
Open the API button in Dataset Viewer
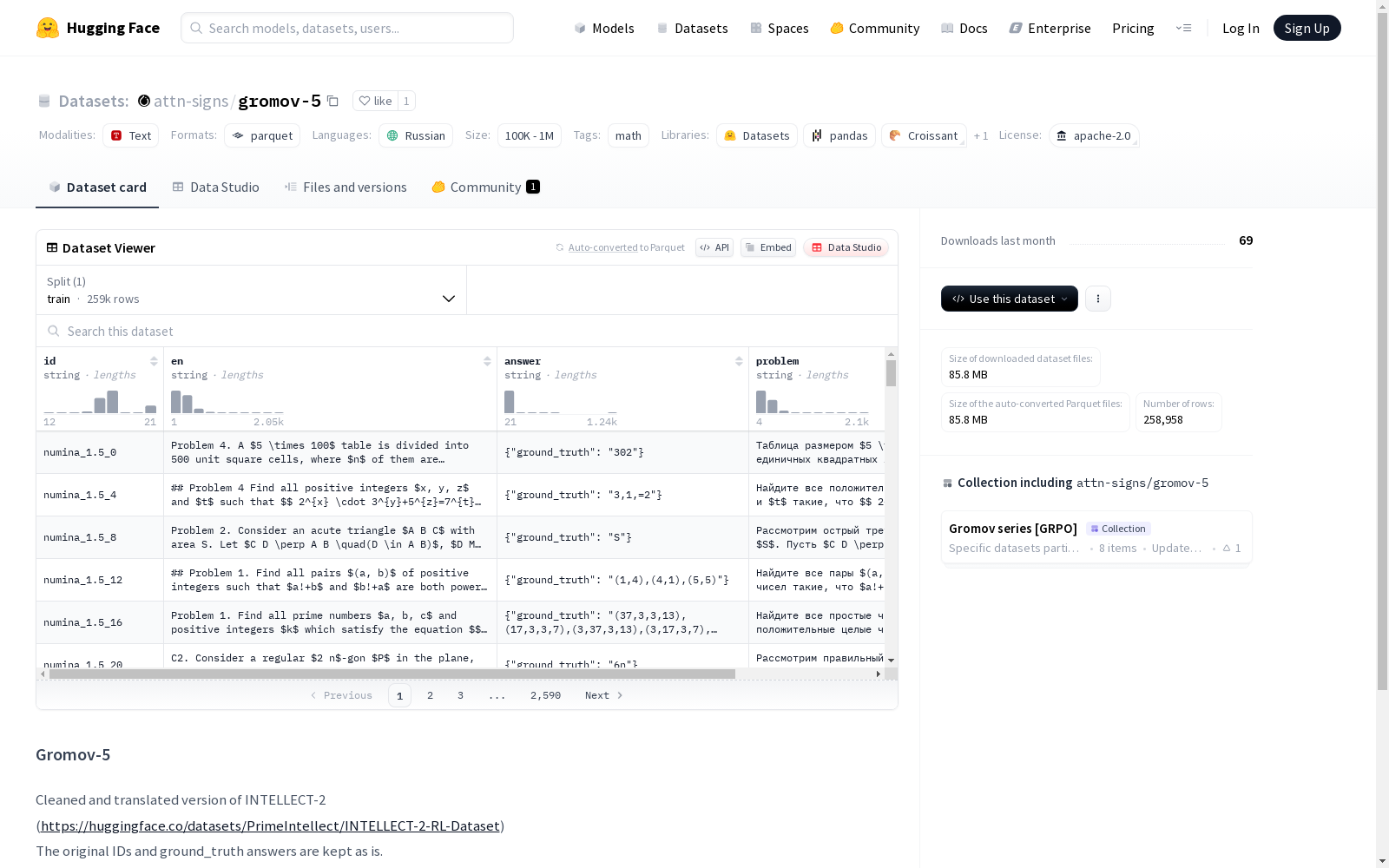coord(714,247)
